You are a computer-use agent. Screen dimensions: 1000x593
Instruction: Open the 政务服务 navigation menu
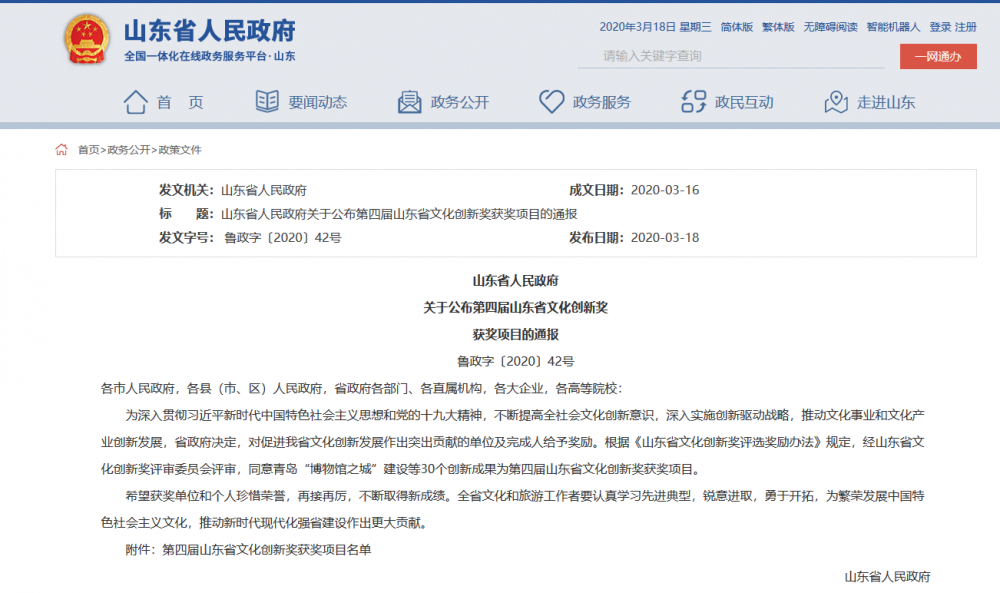point(601,102)
